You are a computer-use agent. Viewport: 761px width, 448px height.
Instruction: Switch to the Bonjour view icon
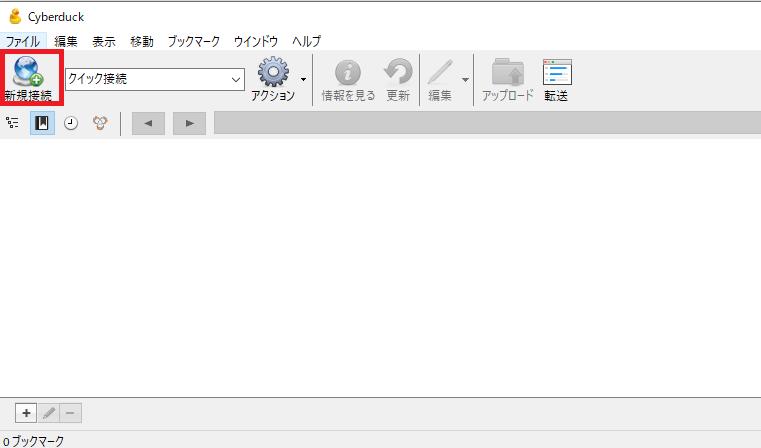coord(100,123)
